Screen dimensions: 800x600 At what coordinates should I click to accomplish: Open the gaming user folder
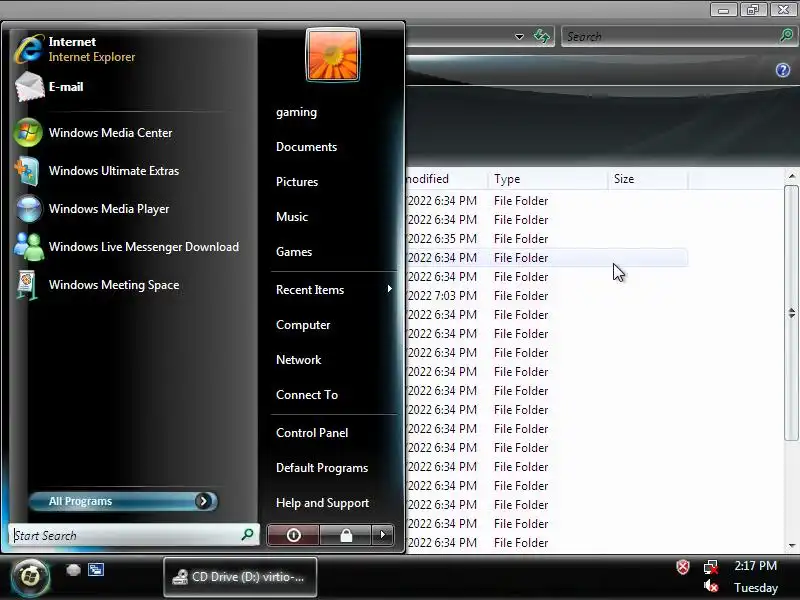296,112
